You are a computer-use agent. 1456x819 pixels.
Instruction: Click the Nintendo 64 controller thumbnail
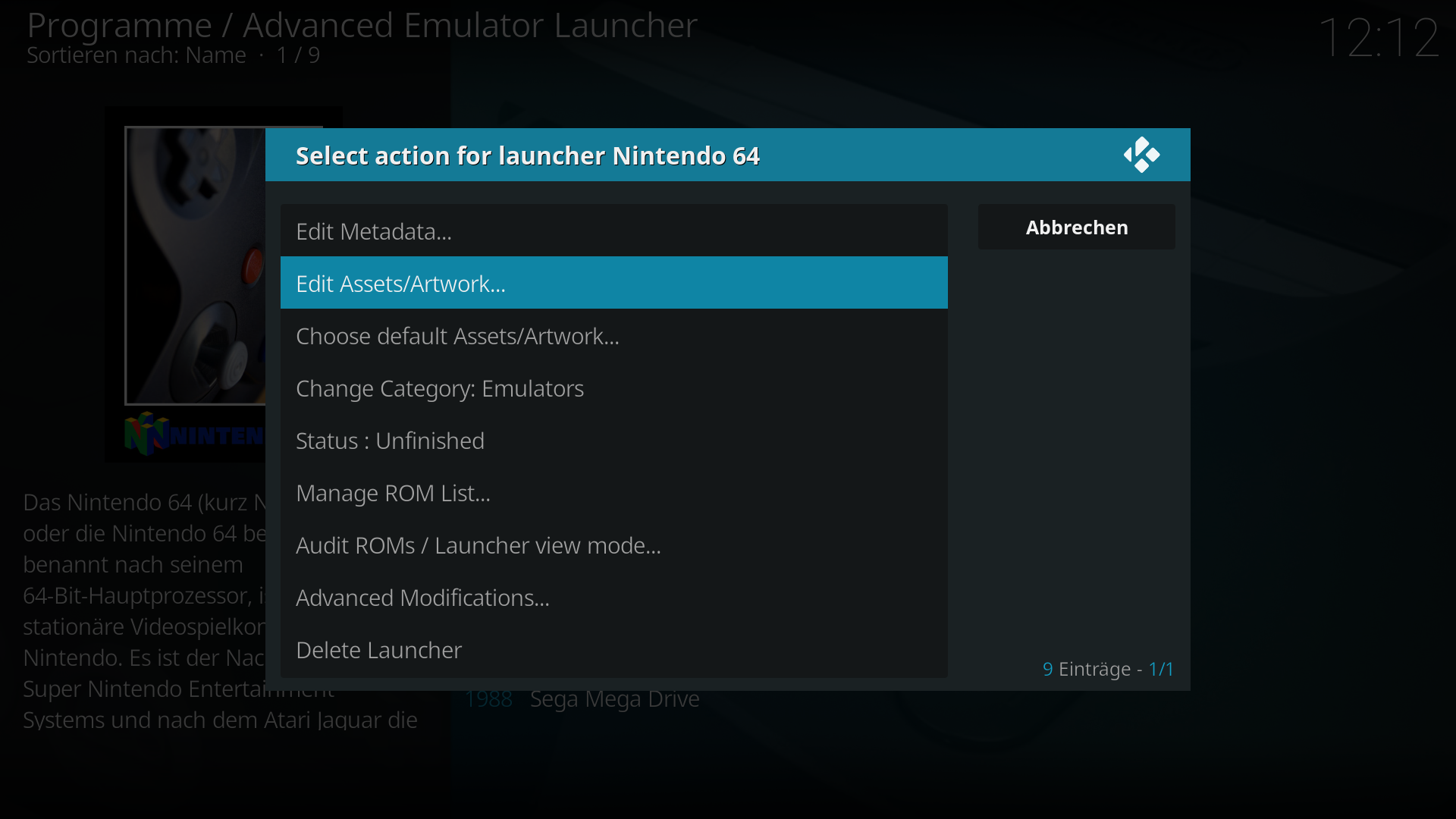pos(196,265)
